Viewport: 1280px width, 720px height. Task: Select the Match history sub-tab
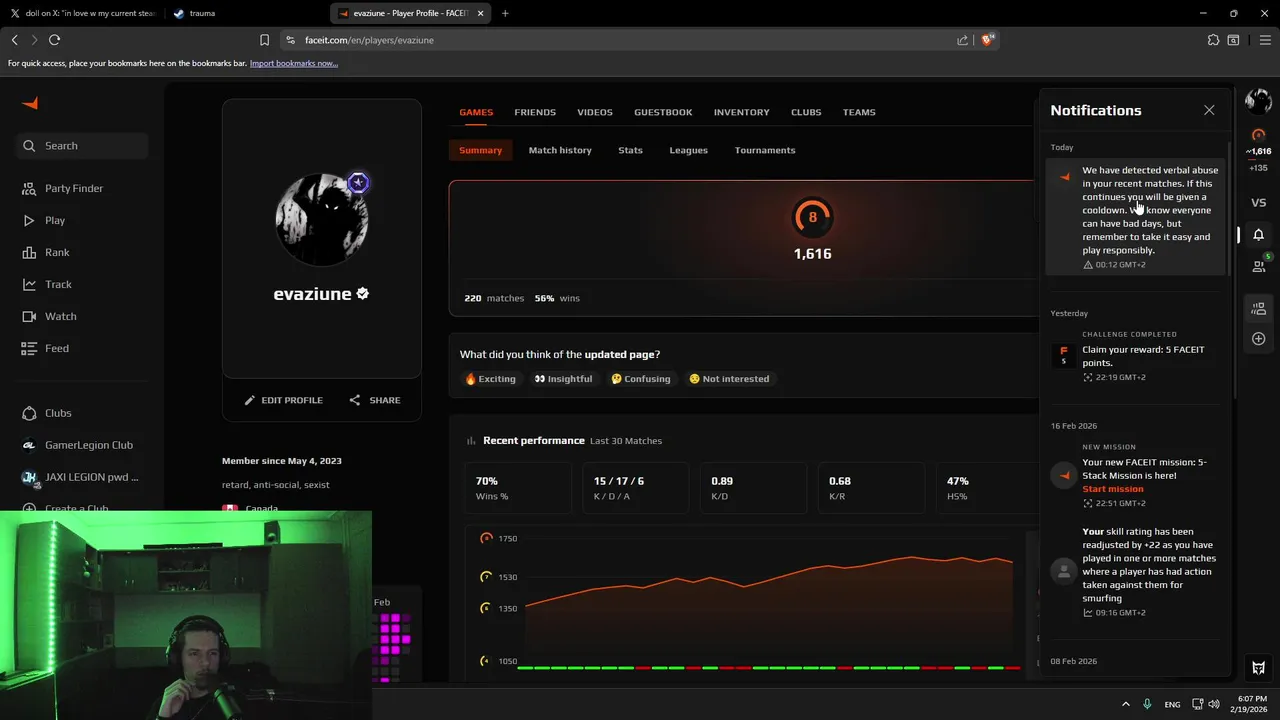[x=560, y=150]
